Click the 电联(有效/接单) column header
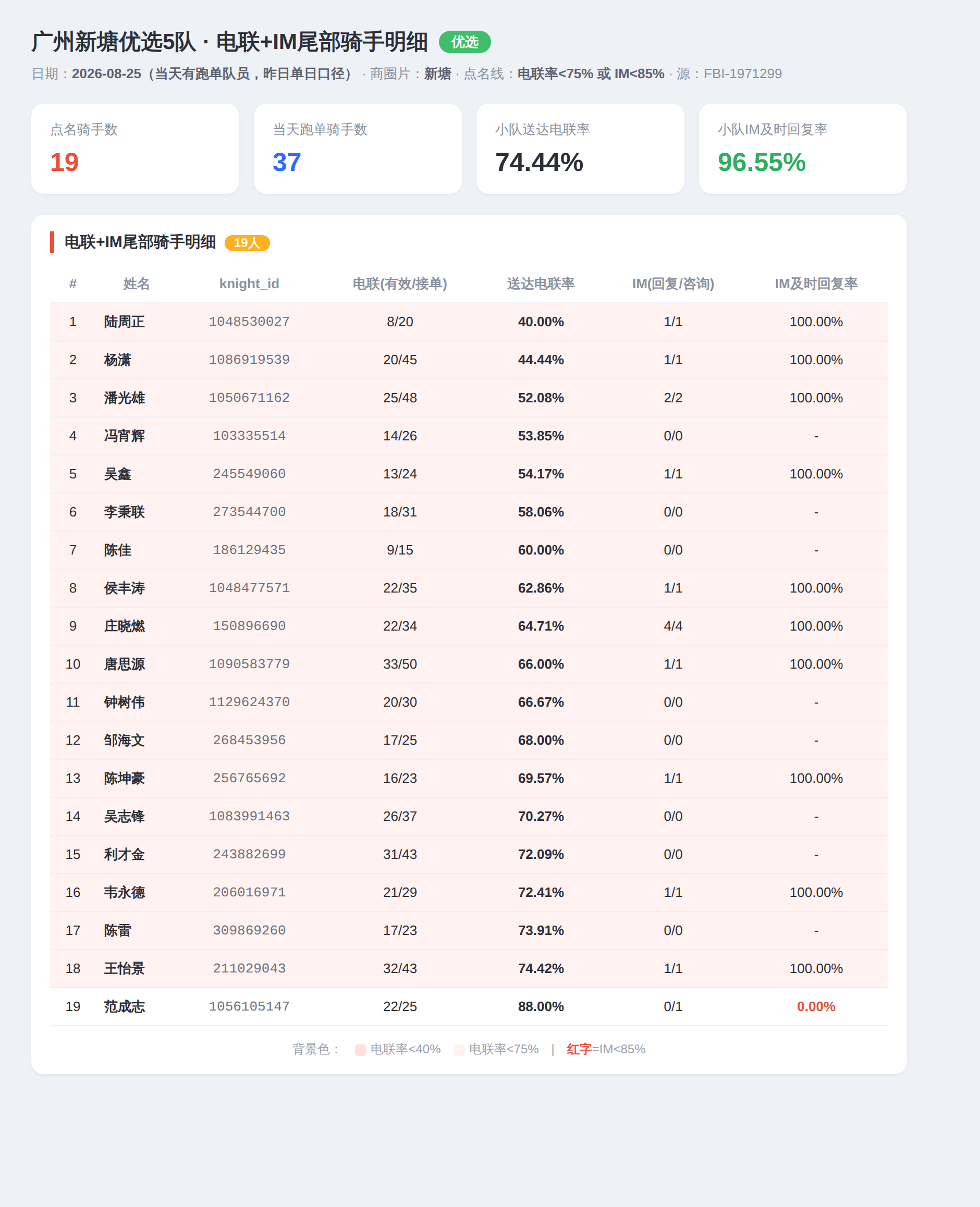980x1207 pixels. pyautogui.click(x=400, y=284)
